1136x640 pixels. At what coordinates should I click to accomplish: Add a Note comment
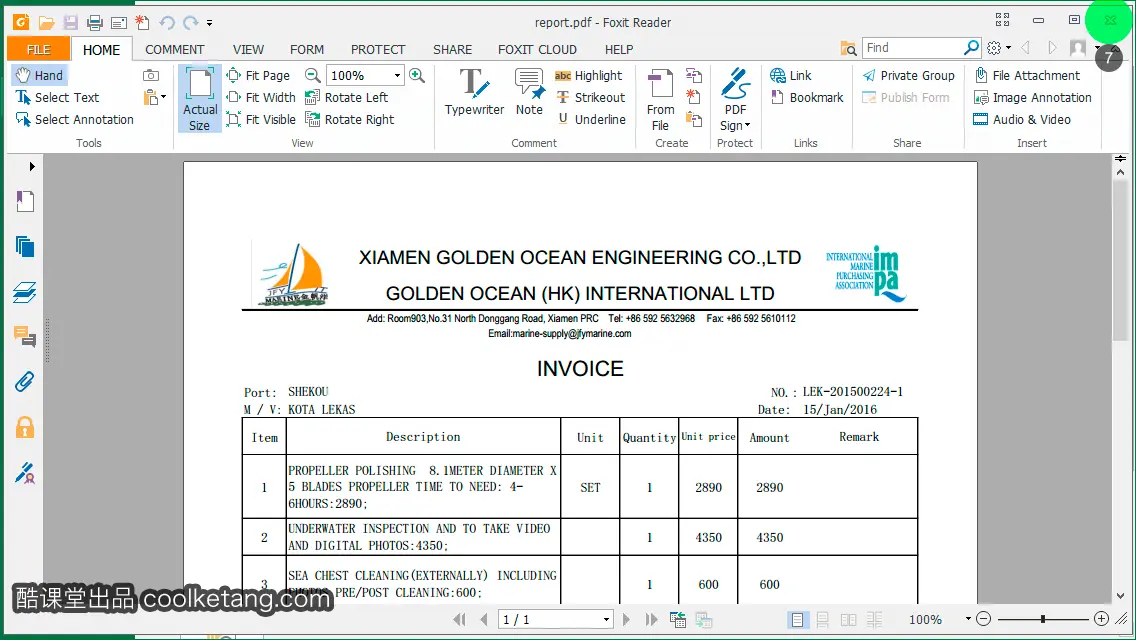[x=529, y=91]
